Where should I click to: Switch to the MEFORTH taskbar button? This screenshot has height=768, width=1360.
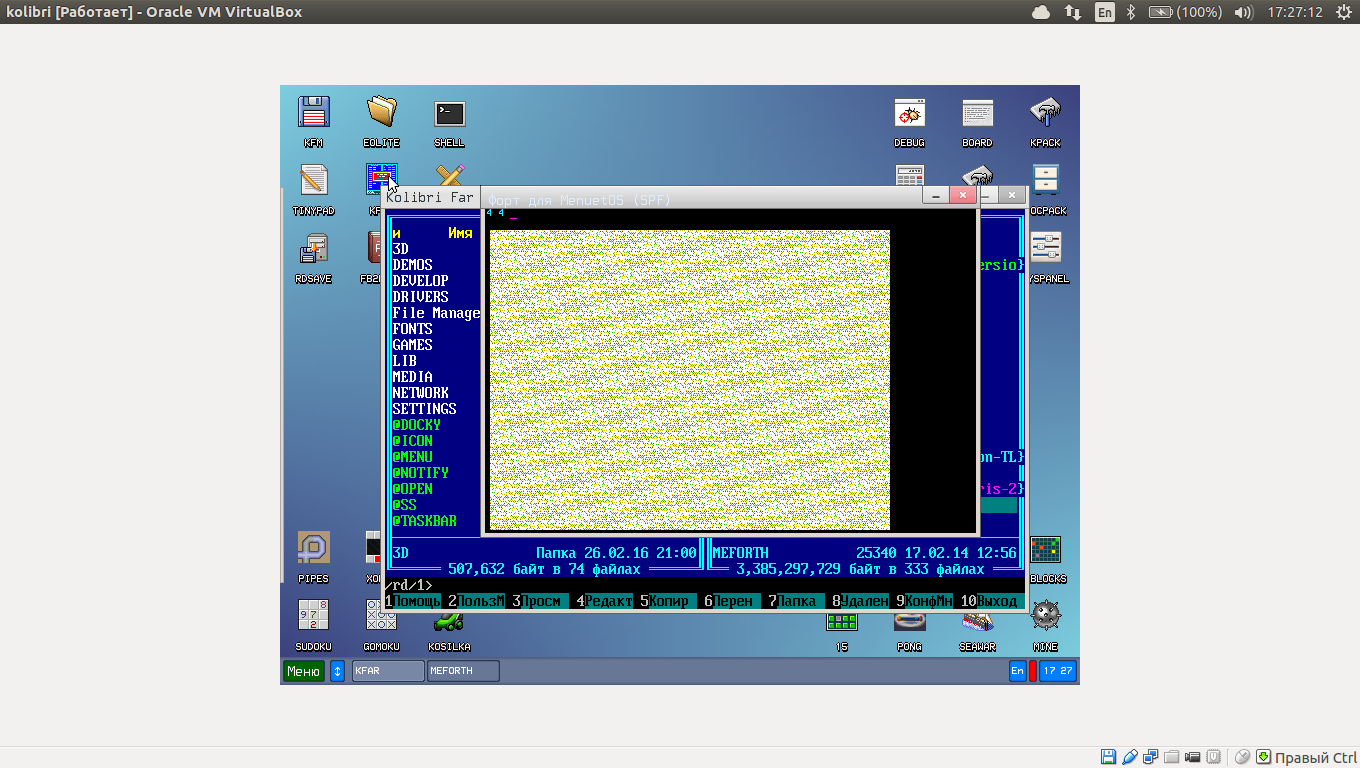point(462,671)
